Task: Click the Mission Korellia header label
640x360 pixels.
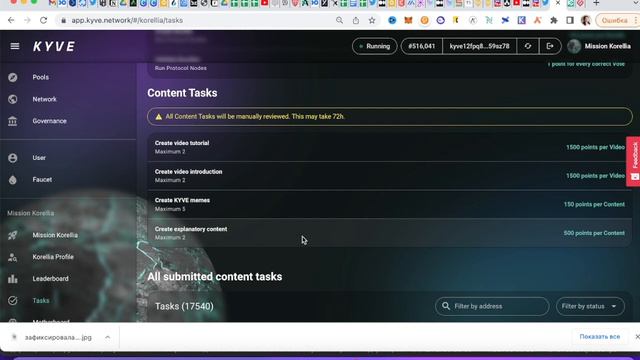Action: [607, 46]
